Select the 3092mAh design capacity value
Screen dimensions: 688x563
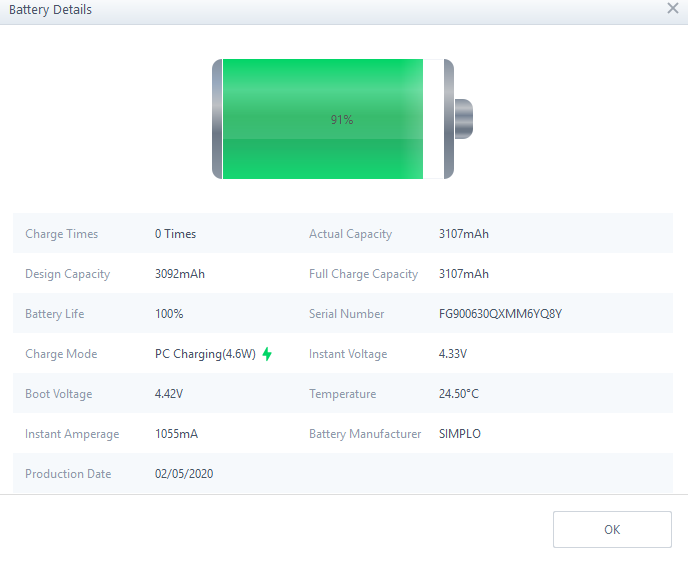pos(180,274)
